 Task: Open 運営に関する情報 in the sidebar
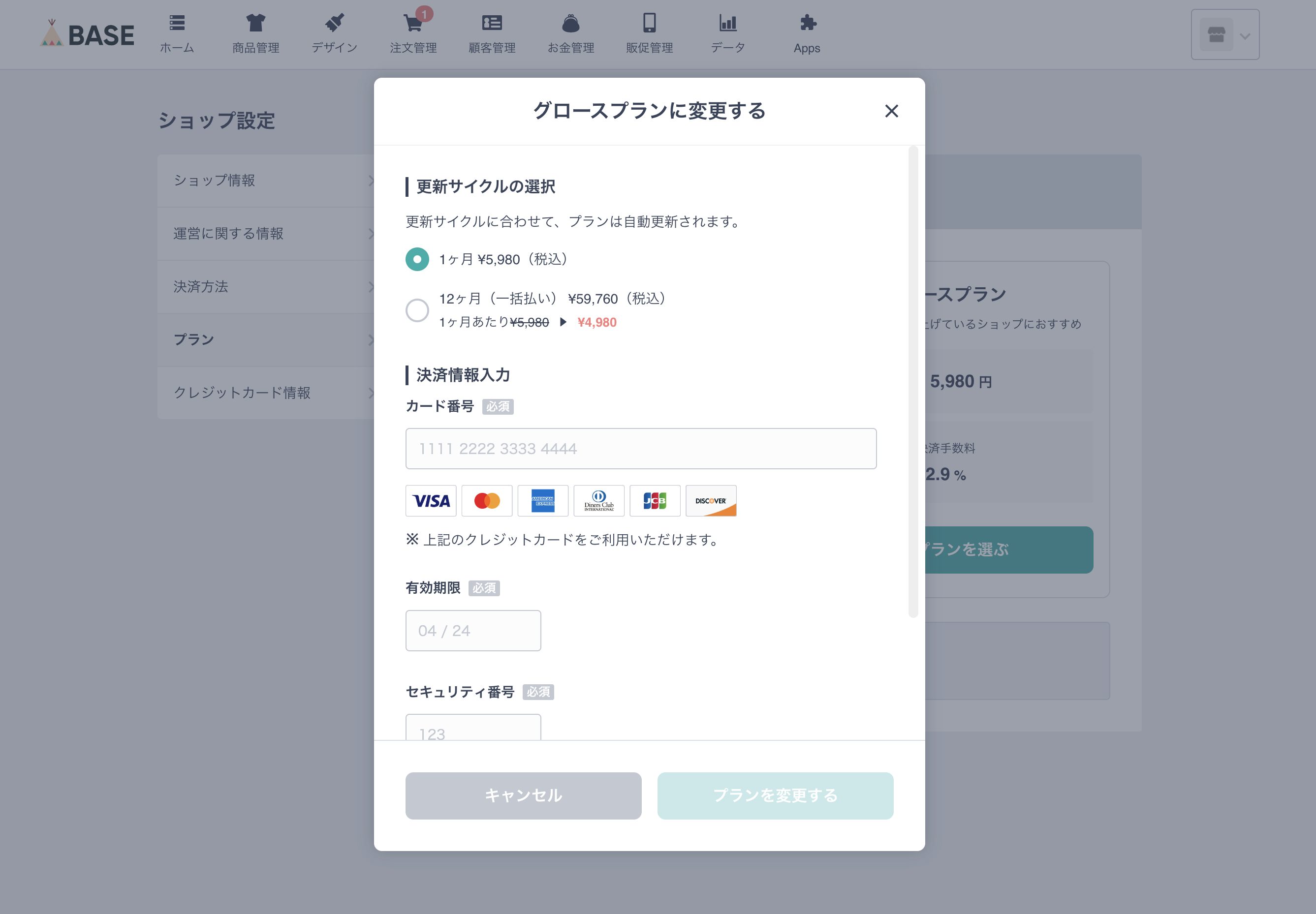tap(266, 234)
